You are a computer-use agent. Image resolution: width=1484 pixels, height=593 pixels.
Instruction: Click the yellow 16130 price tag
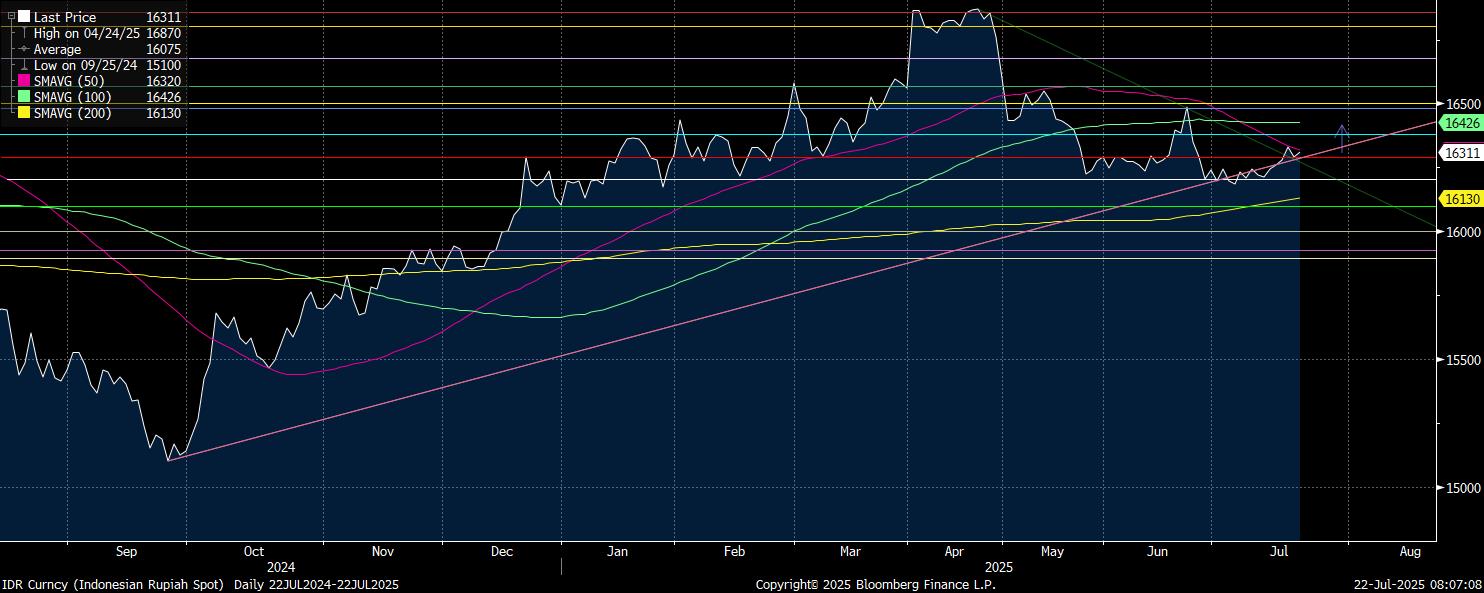point(1461,199)
